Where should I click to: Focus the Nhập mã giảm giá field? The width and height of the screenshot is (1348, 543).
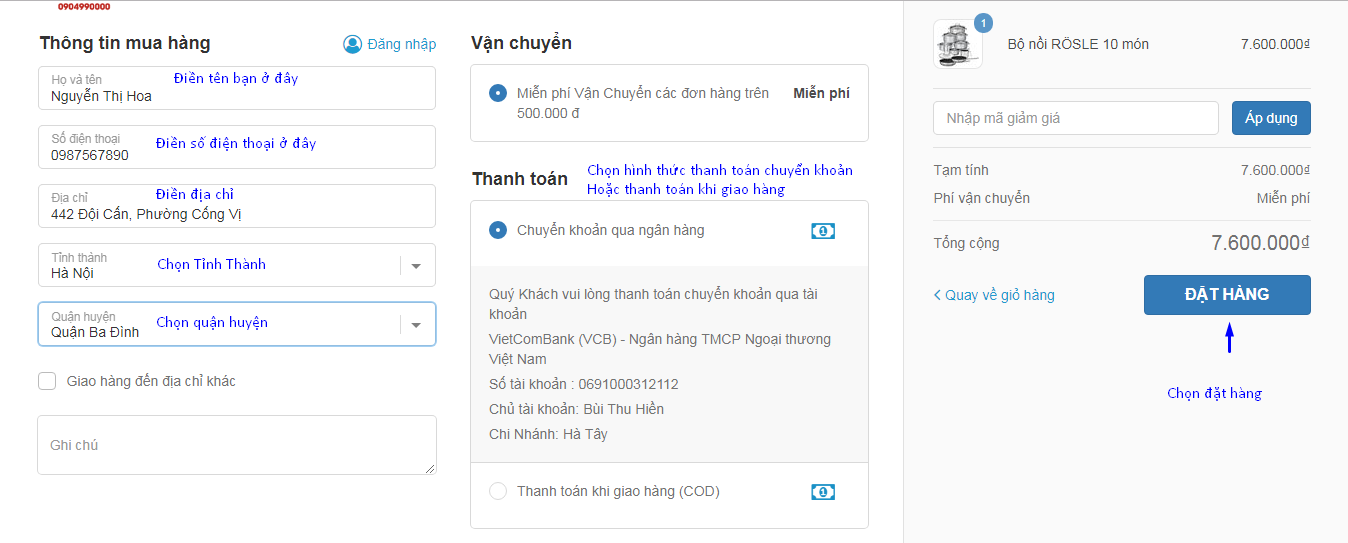click(x=1076, y=118)
